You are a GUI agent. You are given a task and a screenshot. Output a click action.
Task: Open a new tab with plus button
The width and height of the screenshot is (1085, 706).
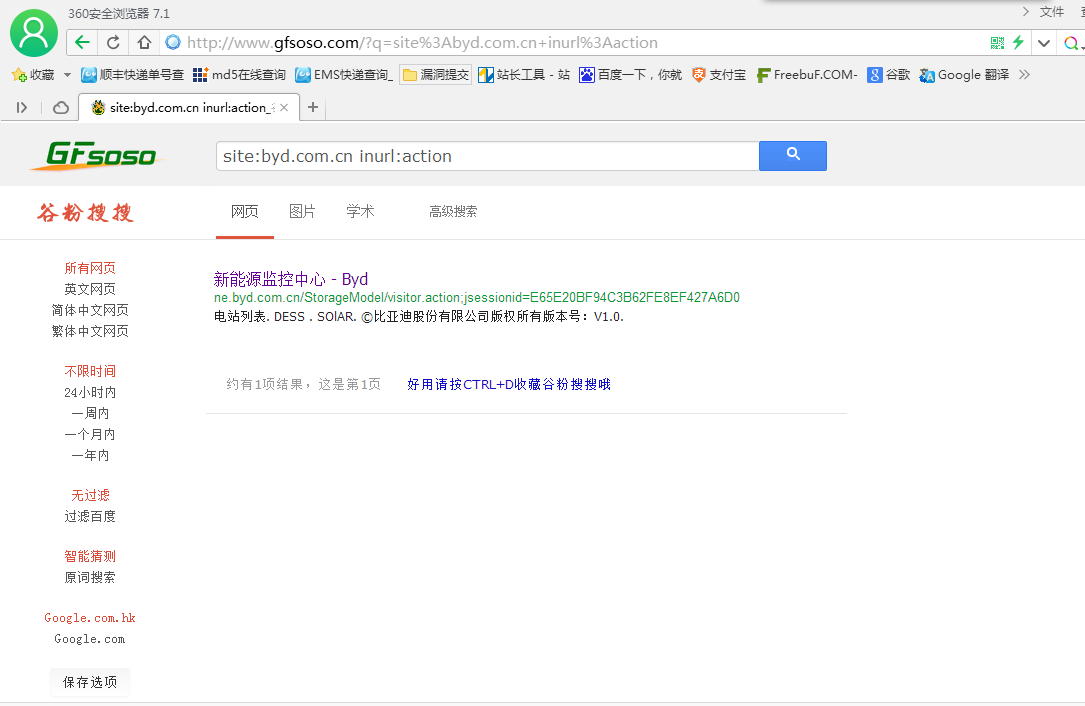click(313, 107)
